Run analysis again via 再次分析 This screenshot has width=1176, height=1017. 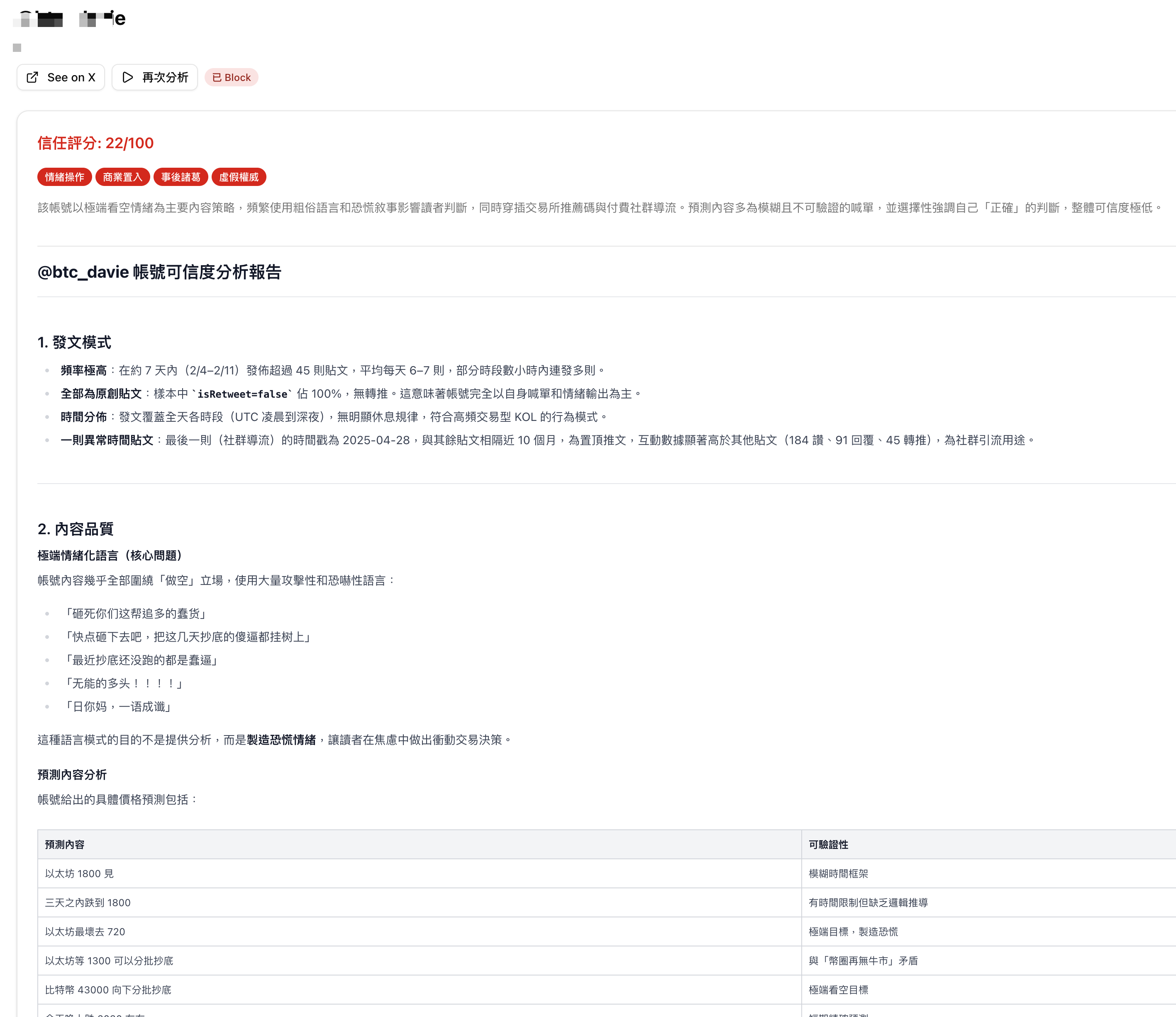pos(154,77)
